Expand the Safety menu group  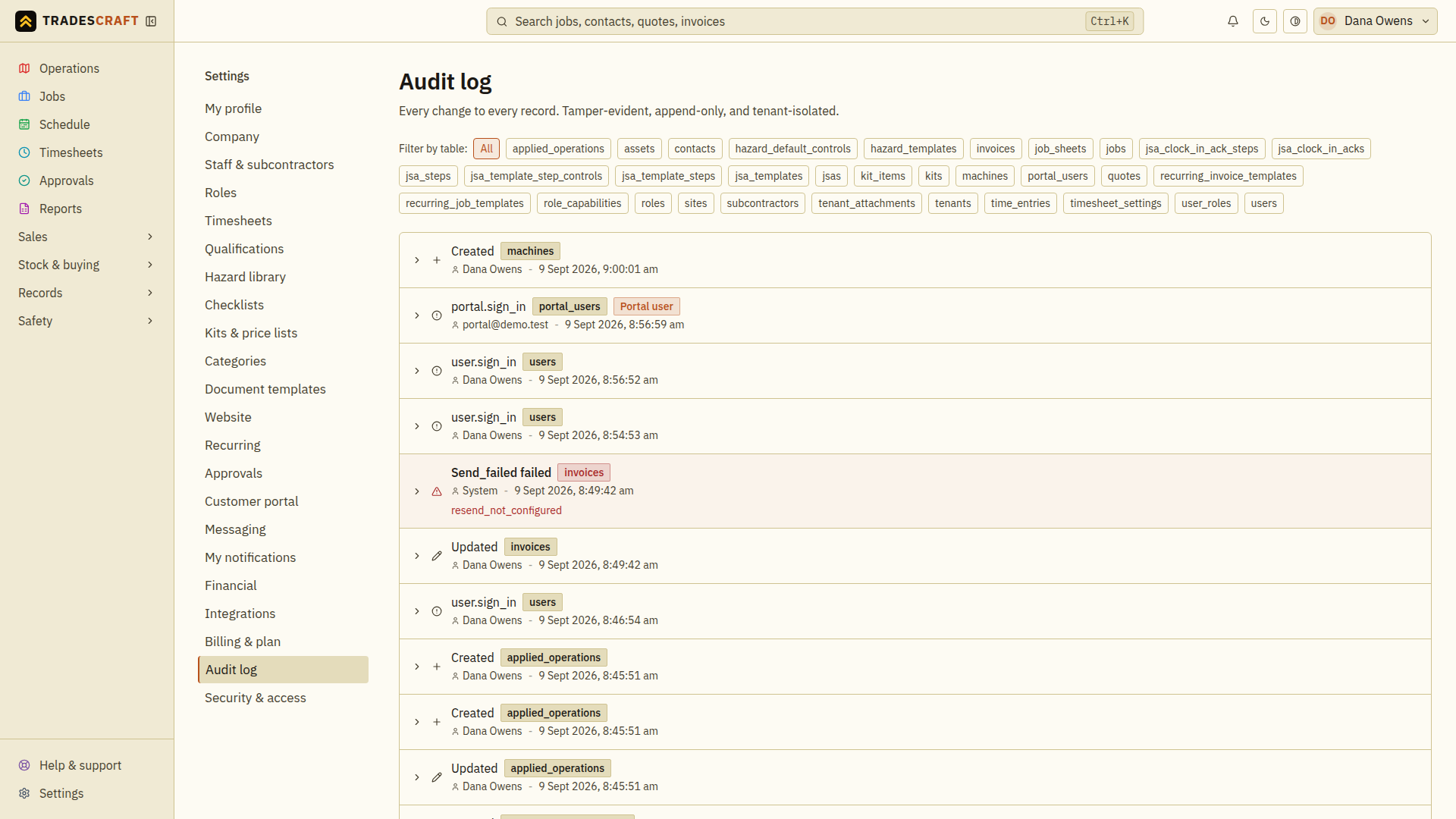[86, 321]
